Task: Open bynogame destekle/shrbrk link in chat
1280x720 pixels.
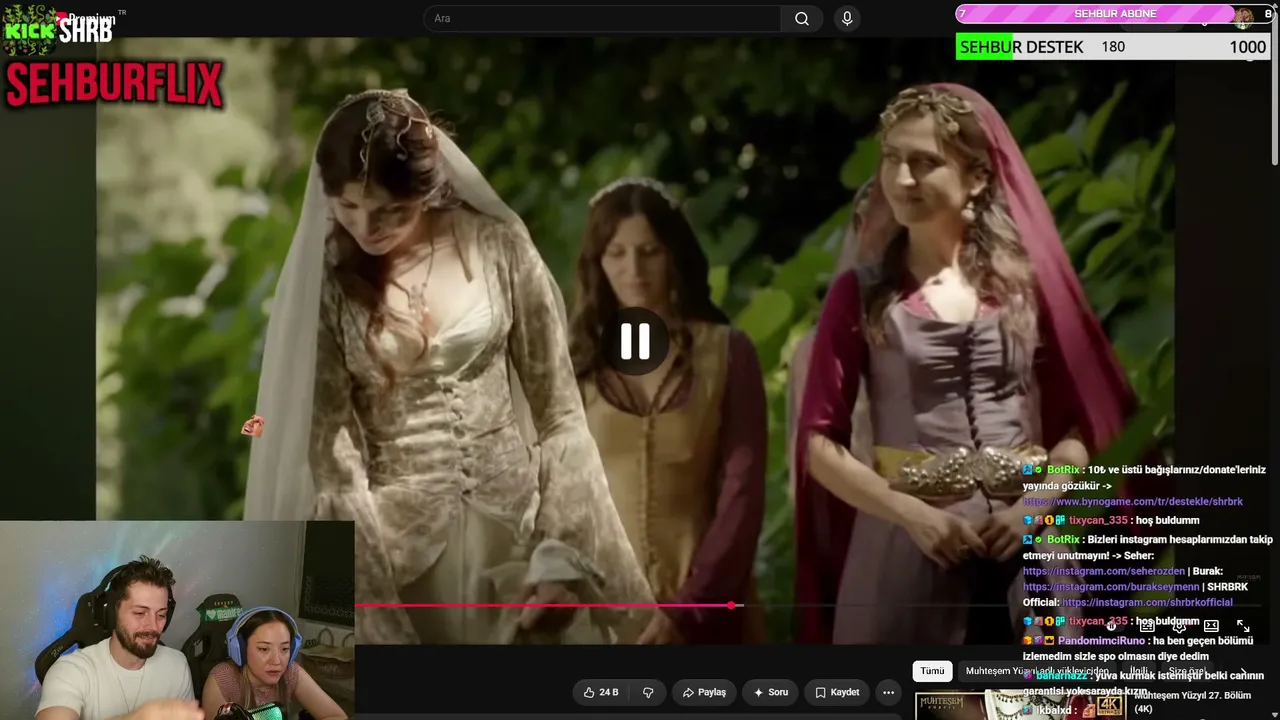Action: click(x=1132, y=502)
